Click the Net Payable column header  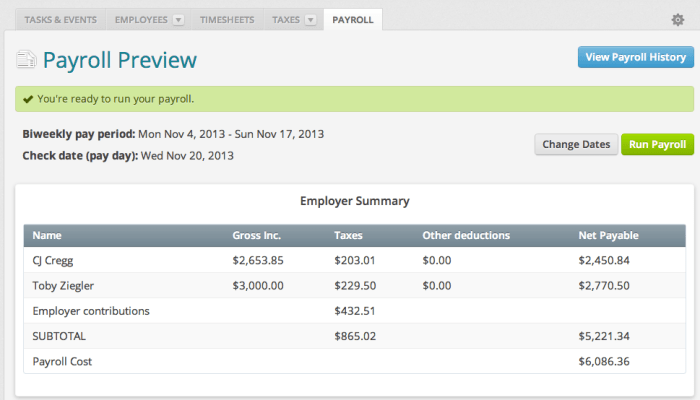tap(608, 235)
